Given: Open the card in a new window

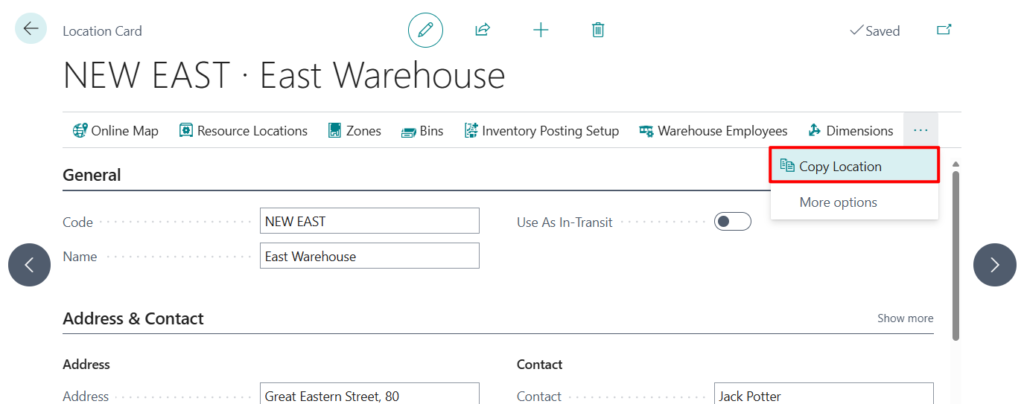Looking at the screenshot, I should (943, 30).
